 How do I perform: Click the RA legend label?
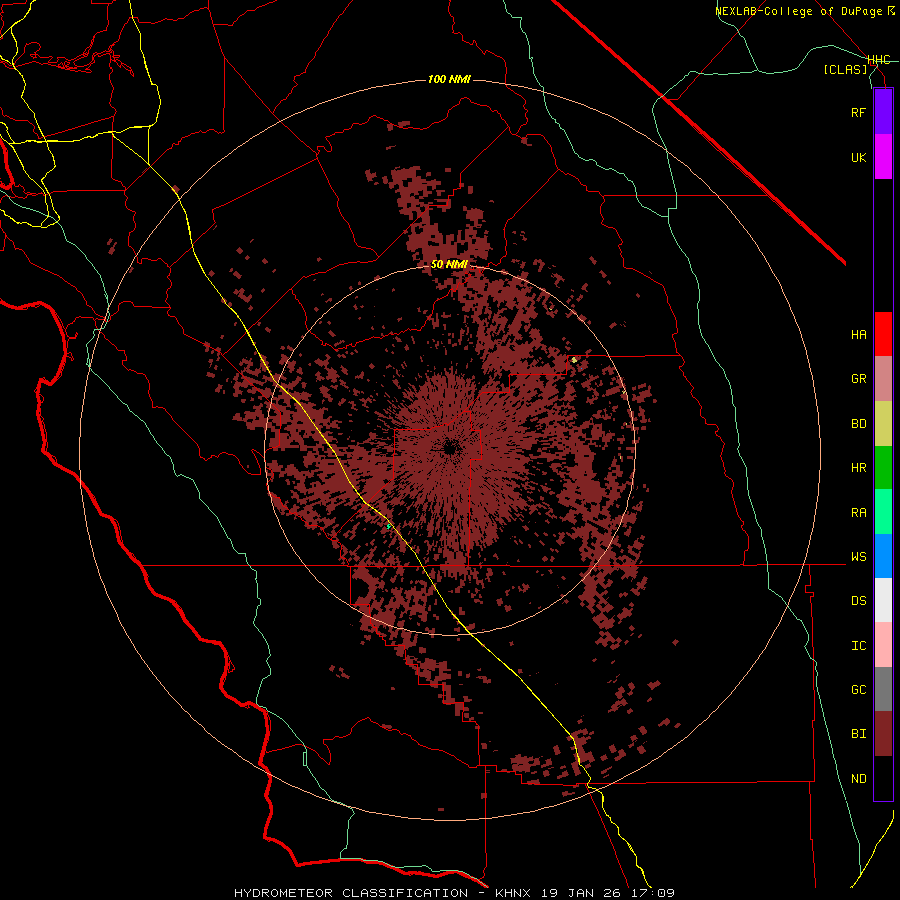tap(858, 512)
